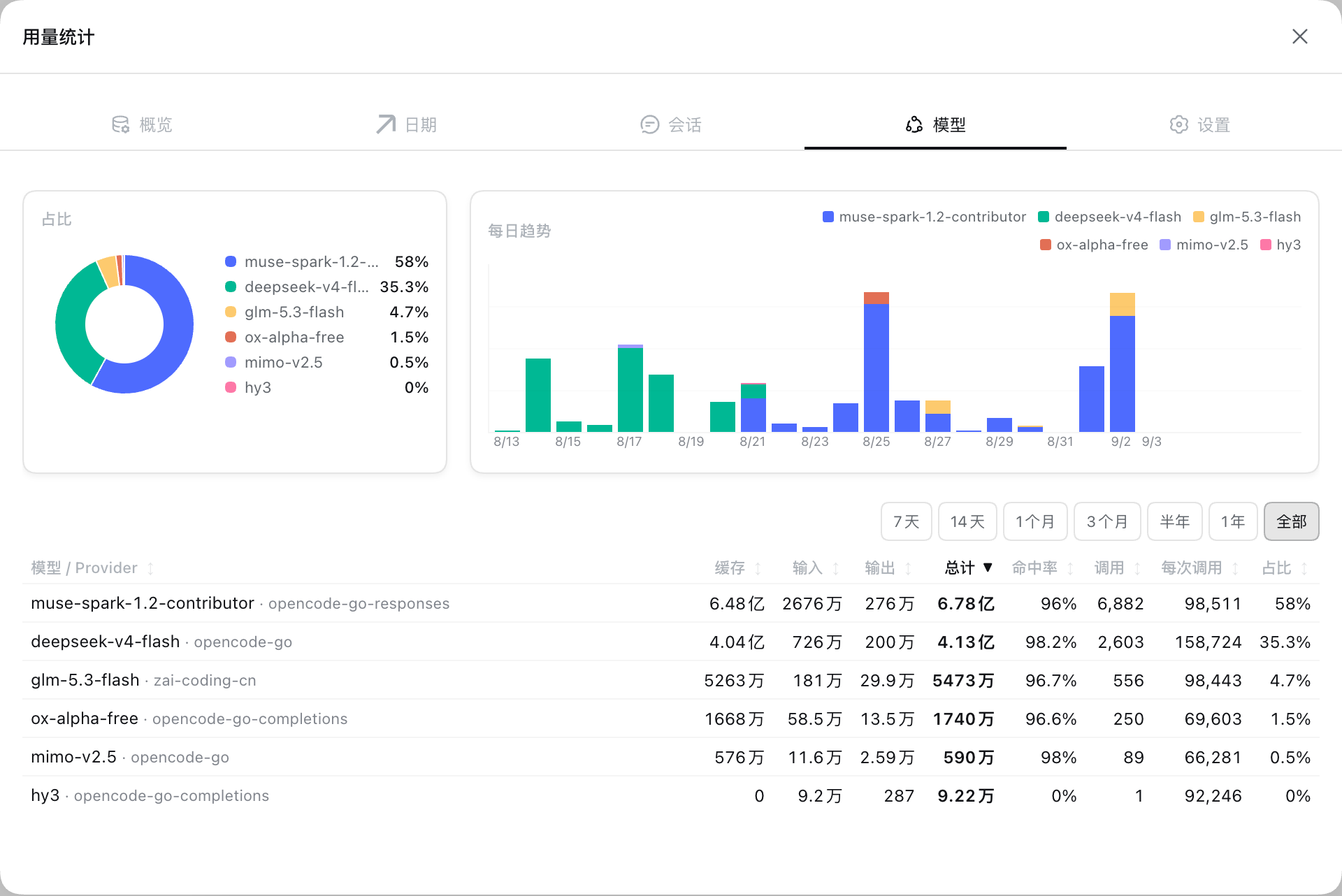This screenshot has height=896, width=1342.
Task: Click the zai-coding-cn provider label
Action: pos(205,680)
